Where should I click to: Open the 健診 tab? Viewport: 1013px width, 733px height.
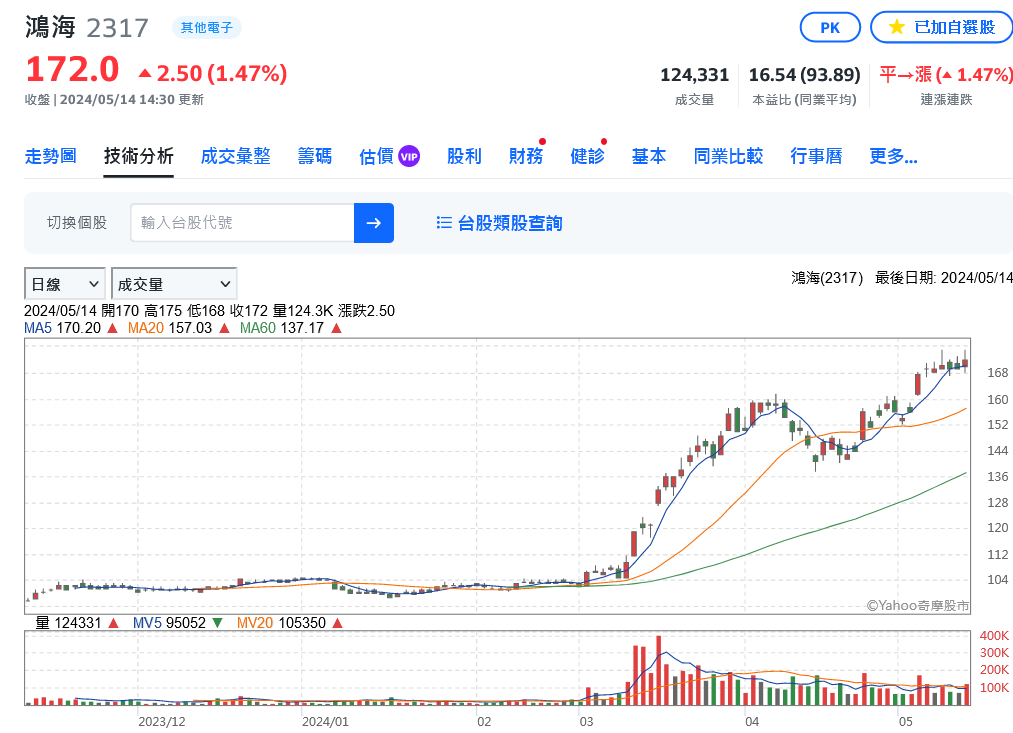[x=587, y=156]
